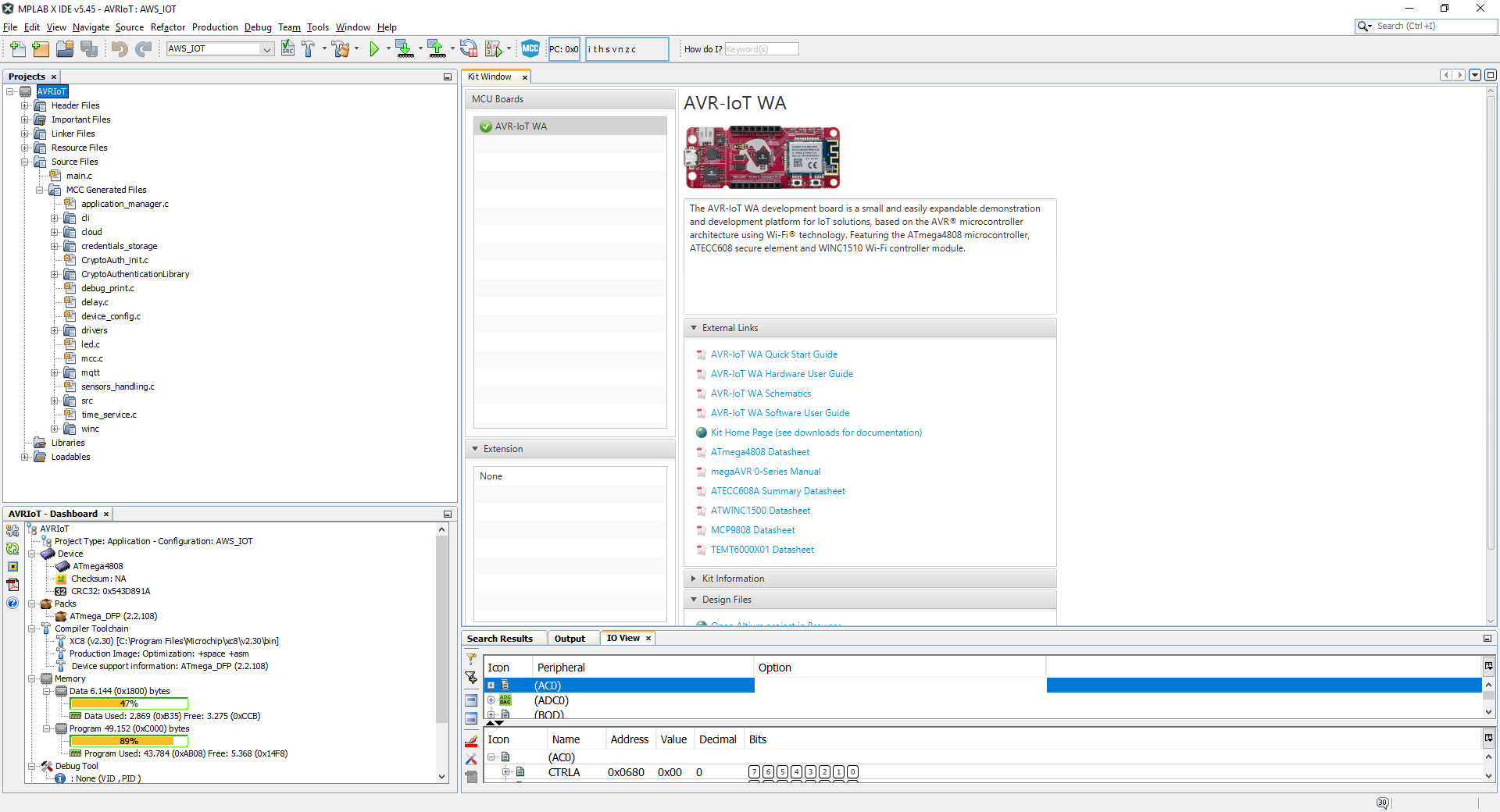The image size is (1500, 812).
Task: Open the ATmega4808 Datasheet link
Action: [759, 452]
